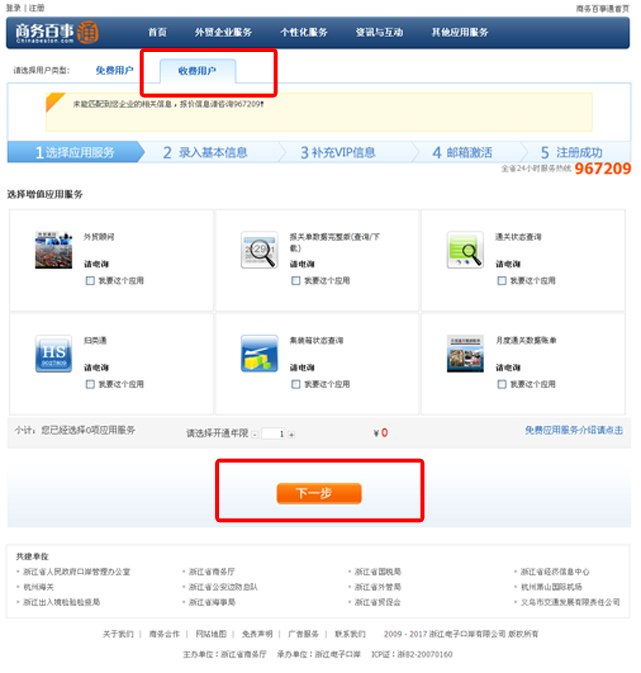The height and width of the screenshot is (673, 641).
Task: Click step 3 补充VIP信息
Action: [x=338, y=152]
